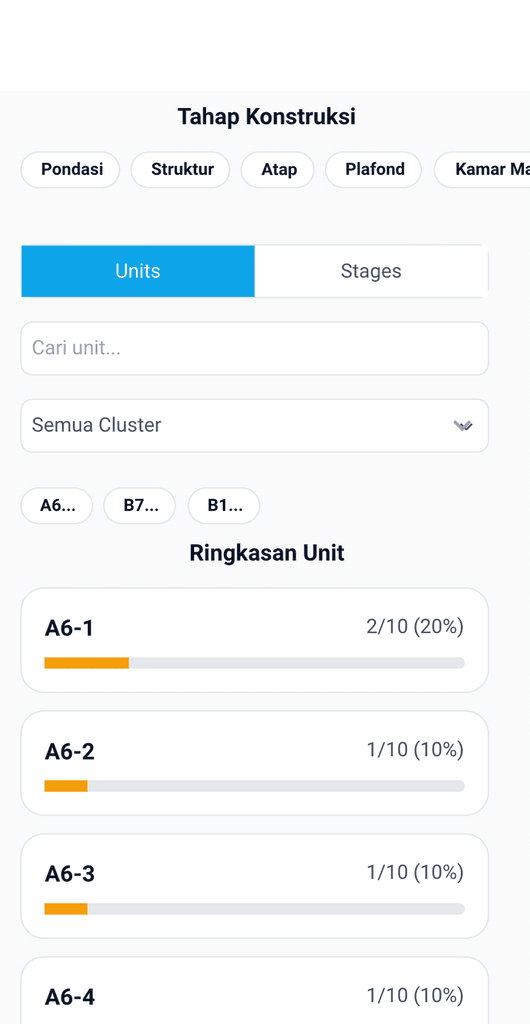Tap the Plafond stage chip
Screen dimensions: 530x1024
[373, 170]
